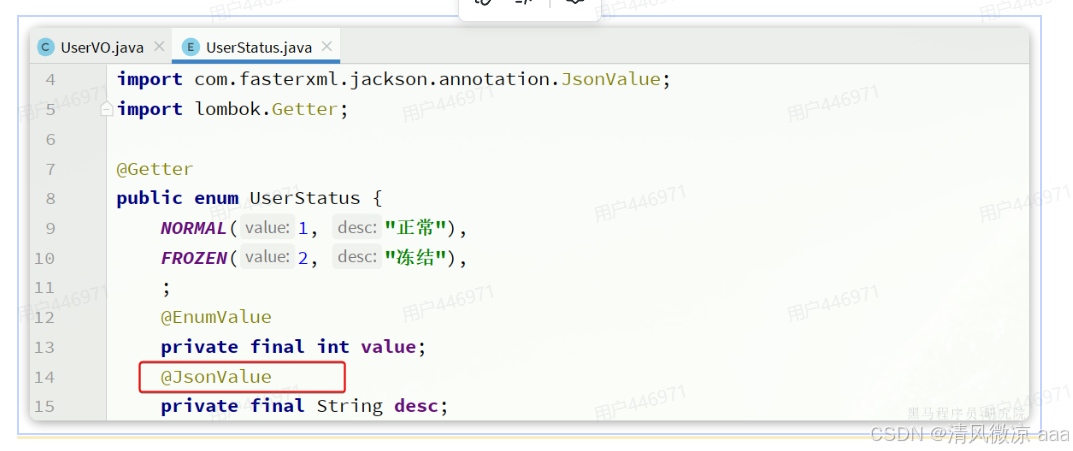
Task: Close the UserVO.java tab
Action: (159, 47)
